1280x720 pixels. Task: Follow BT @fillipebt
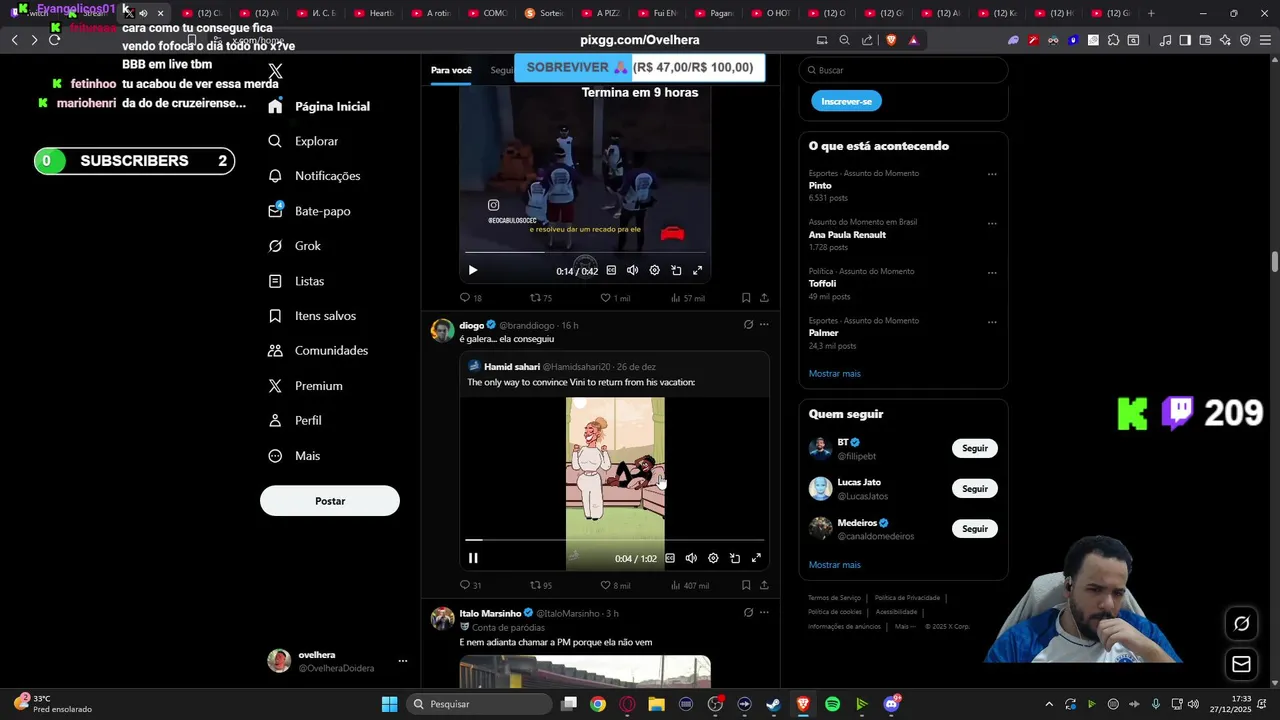[975, 449]
